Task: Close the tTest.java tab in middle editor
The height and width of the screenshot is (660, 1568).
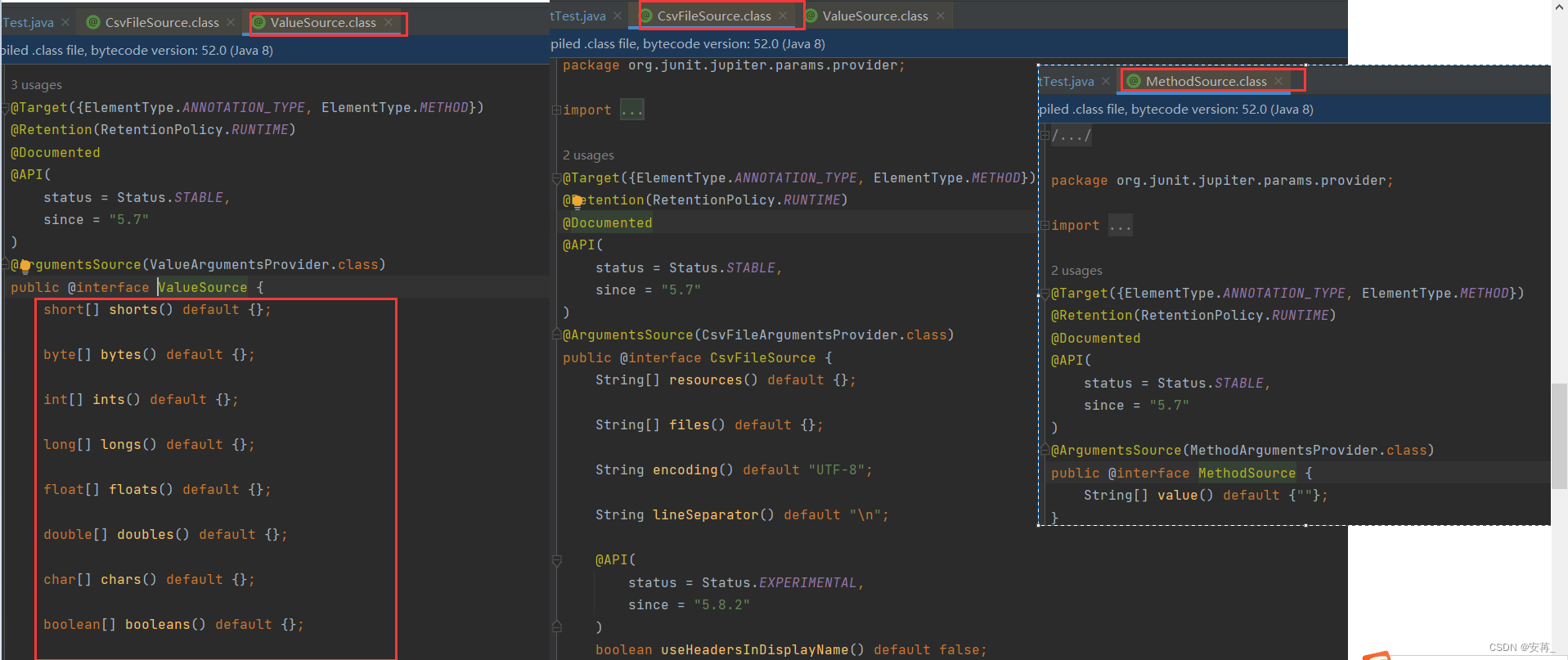Action: (x=618, y=16)
